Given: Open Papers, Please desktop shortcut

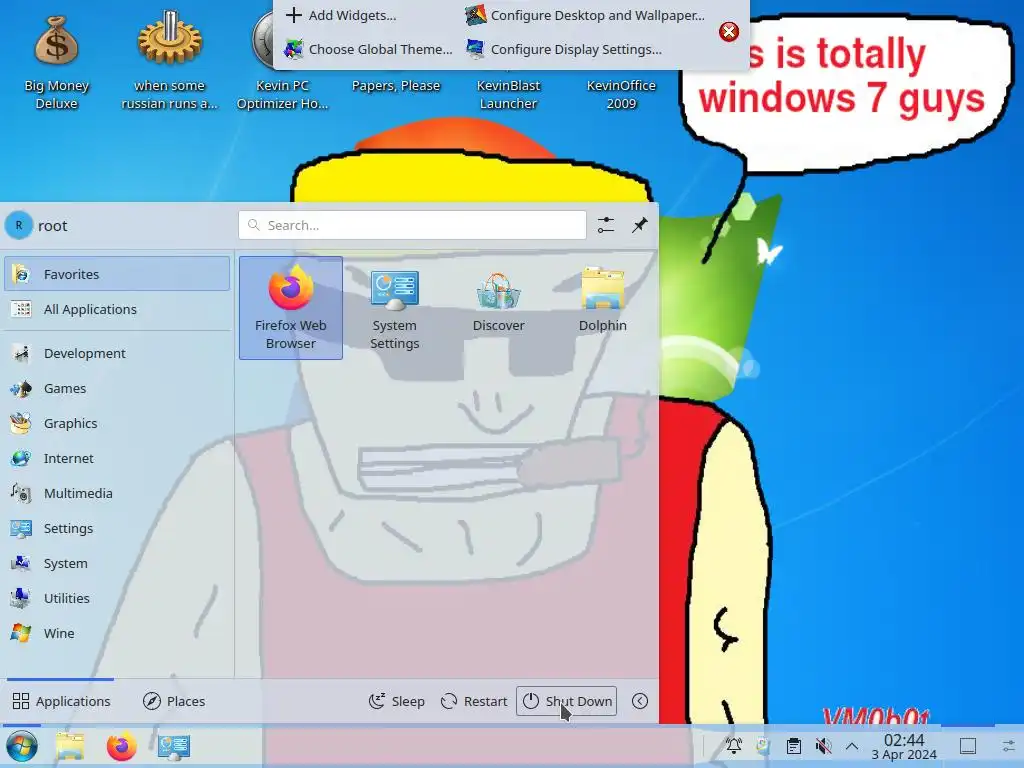Looking at the screenshot, I should (396, 86).
